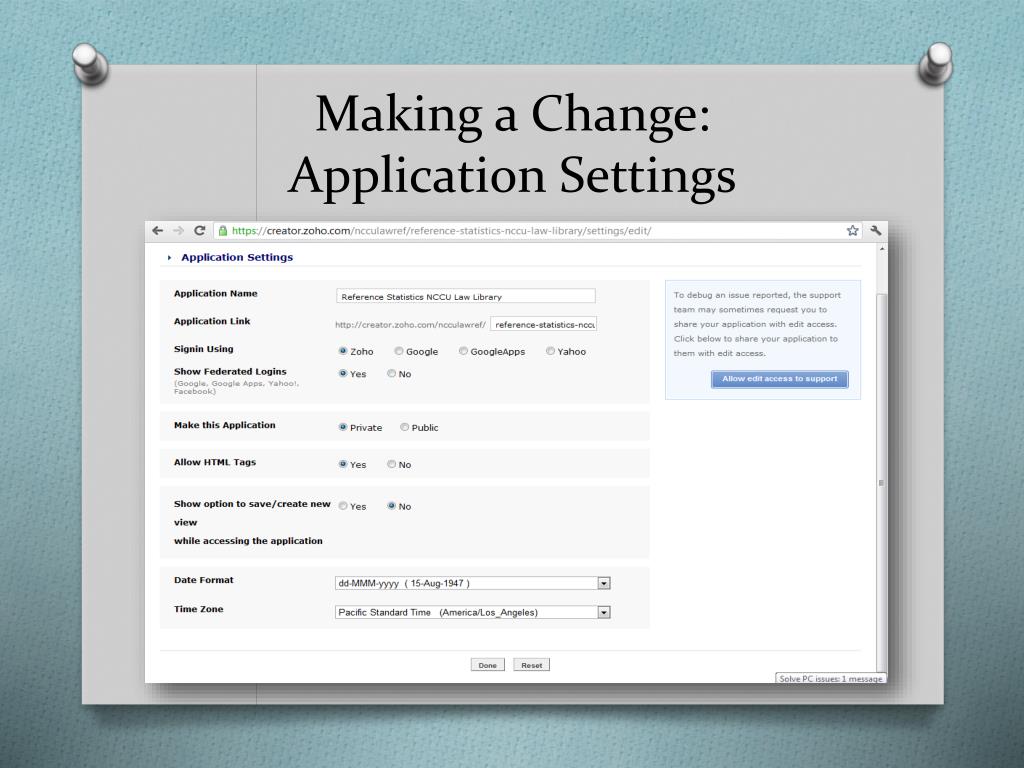Select Zoho as signin method
The width and height of the screenshot is (1024, 768).
[x=343, y=351]
